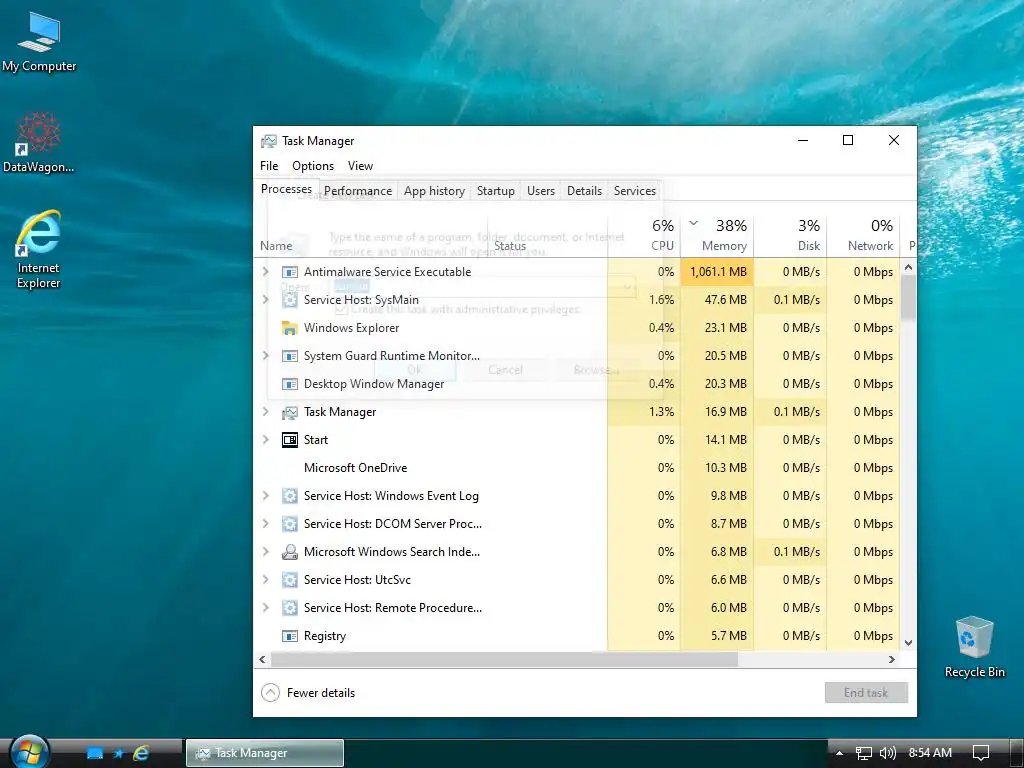Click the Registry process icon
Viewport: 1024px width, 768px height.
[289, 636]
